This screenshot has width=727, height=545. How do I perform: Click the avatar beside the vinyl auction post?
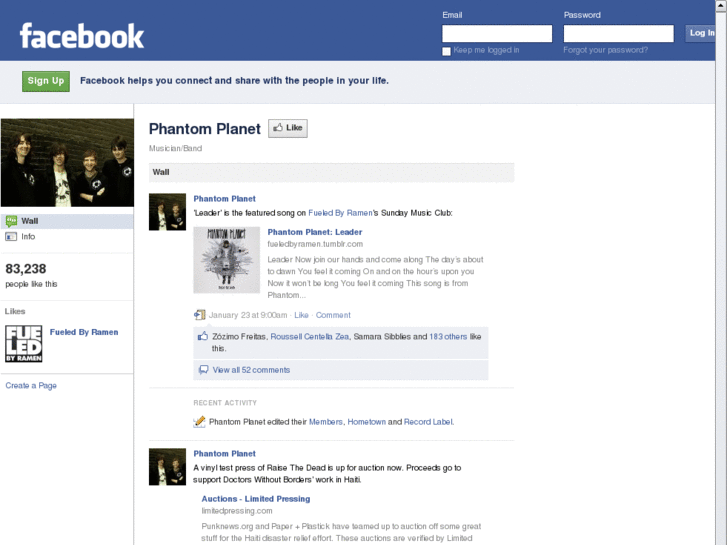167,467
